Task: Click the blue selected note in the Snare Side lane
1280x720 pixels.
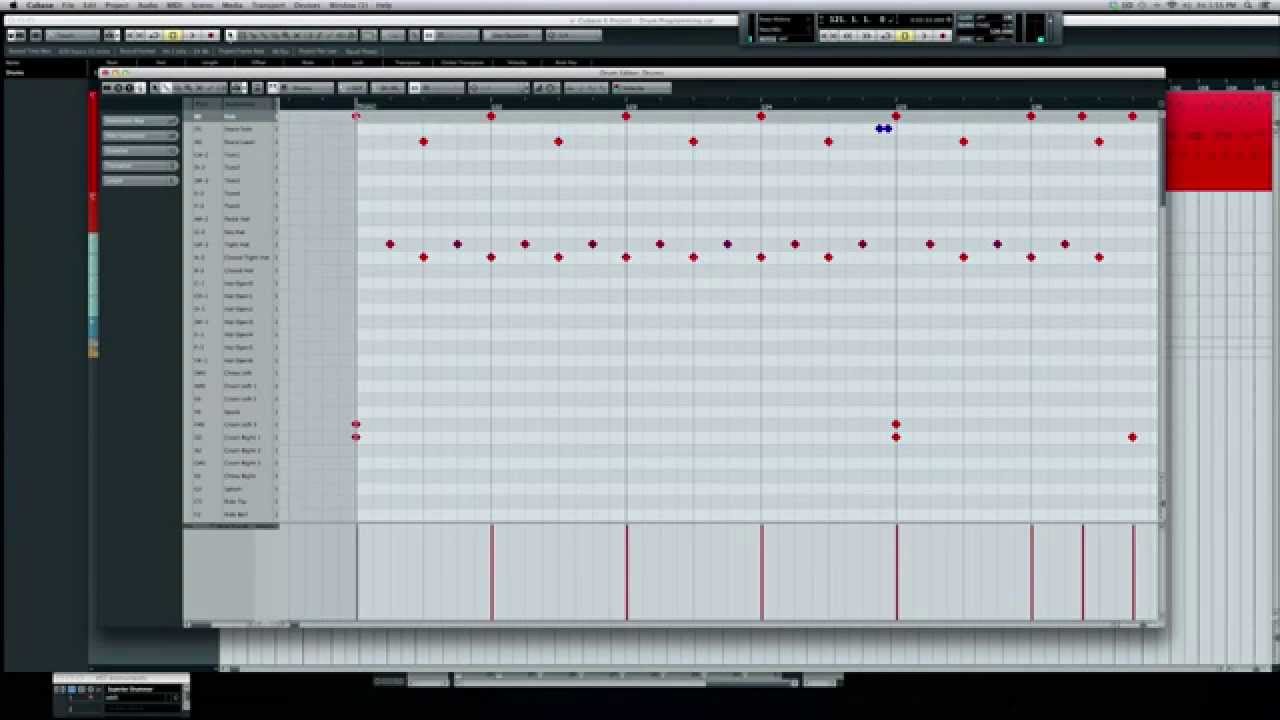Action: click(884, 128)
